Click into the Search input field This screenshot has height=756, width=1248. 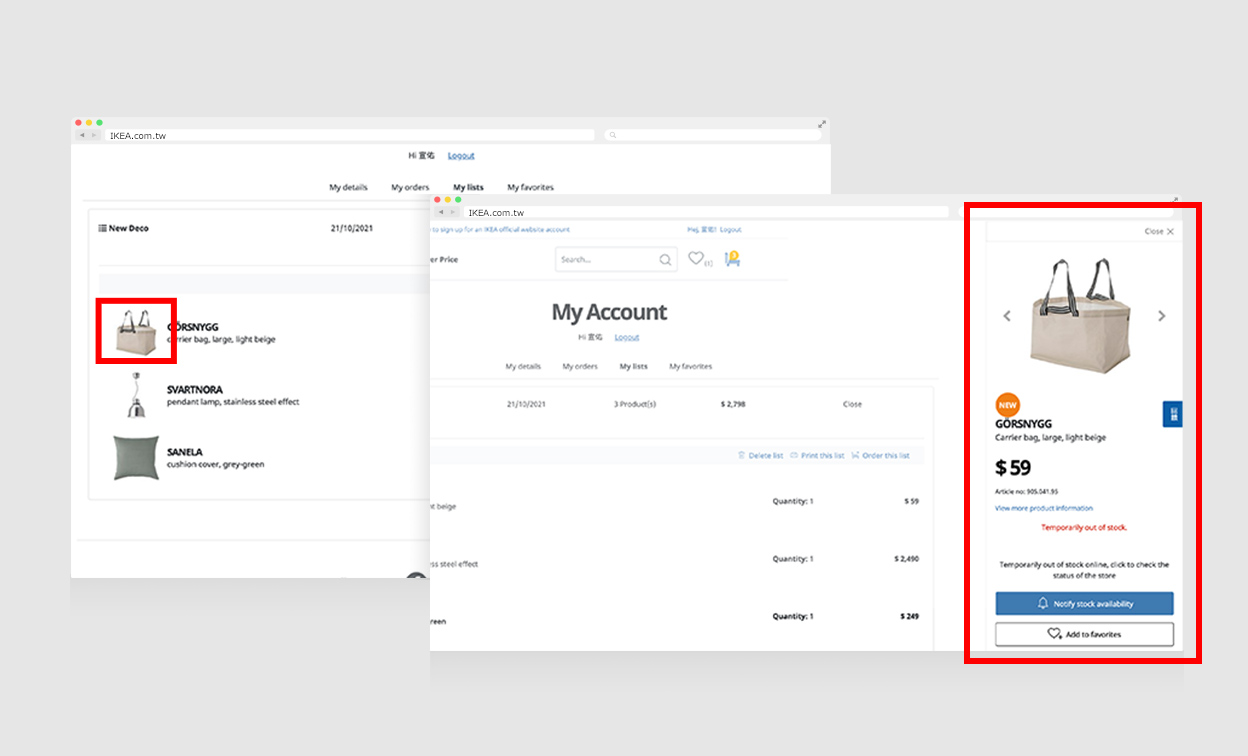605,260
